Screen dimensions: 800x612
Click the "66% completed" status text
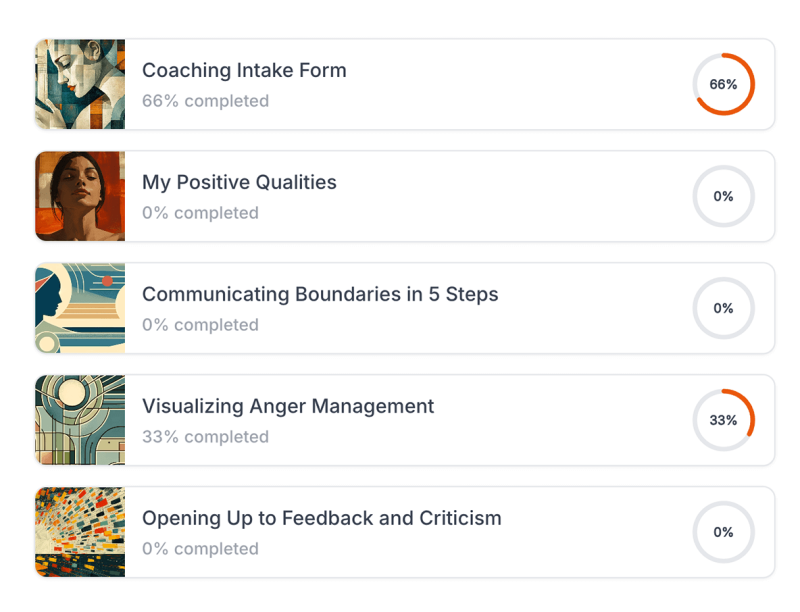coord(205,101)
